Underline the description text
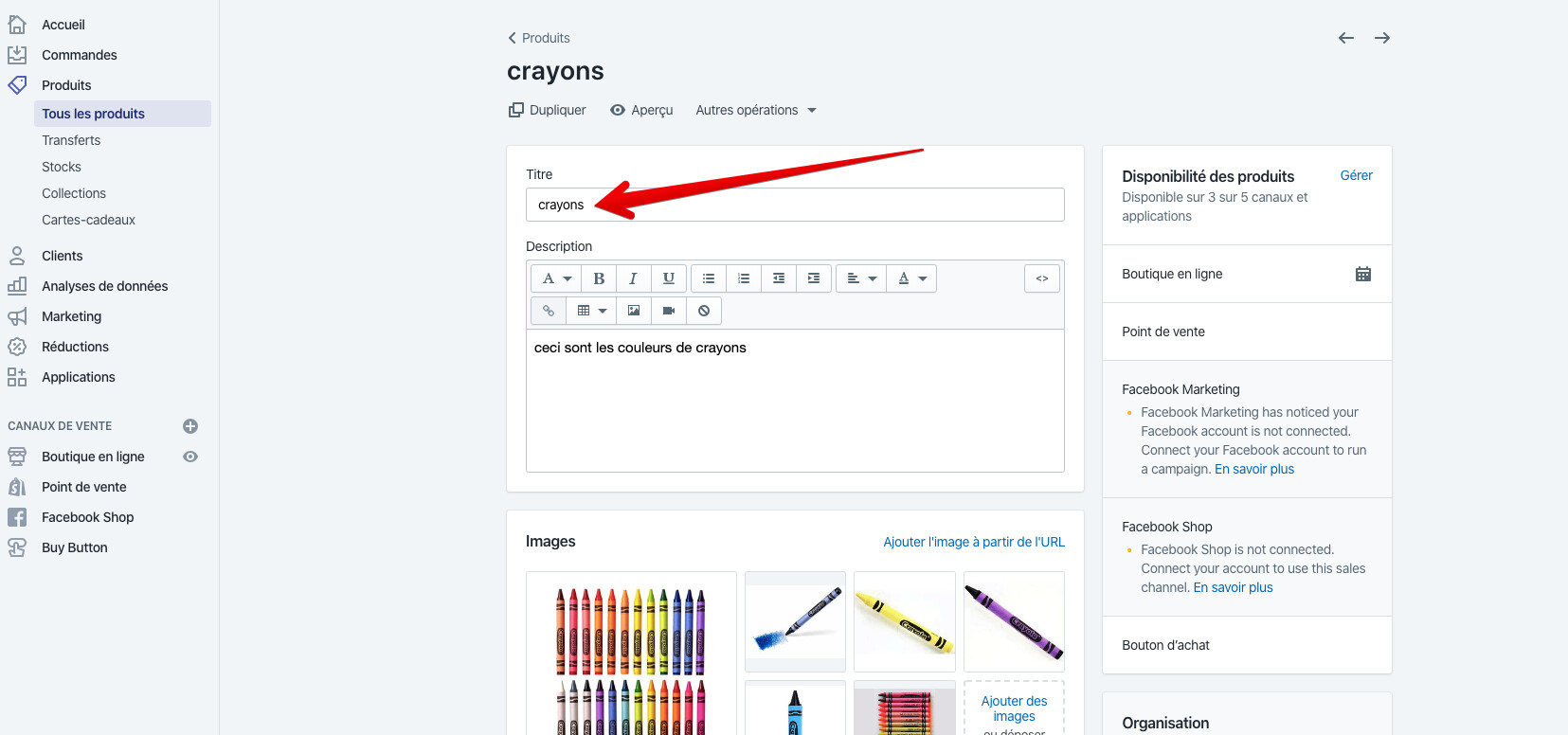Screen dimensions: 1568x735 [669, 278]
